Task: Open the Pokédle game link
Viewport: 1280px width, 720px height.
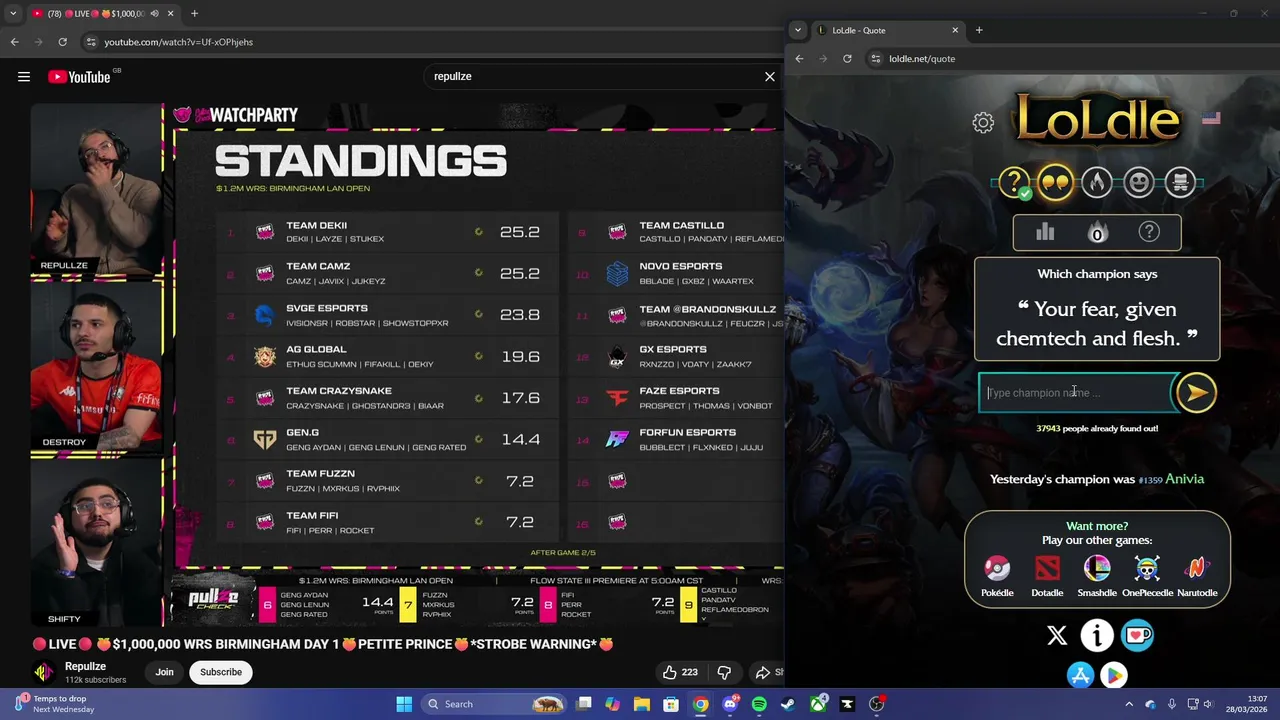Action: (997, 576)
